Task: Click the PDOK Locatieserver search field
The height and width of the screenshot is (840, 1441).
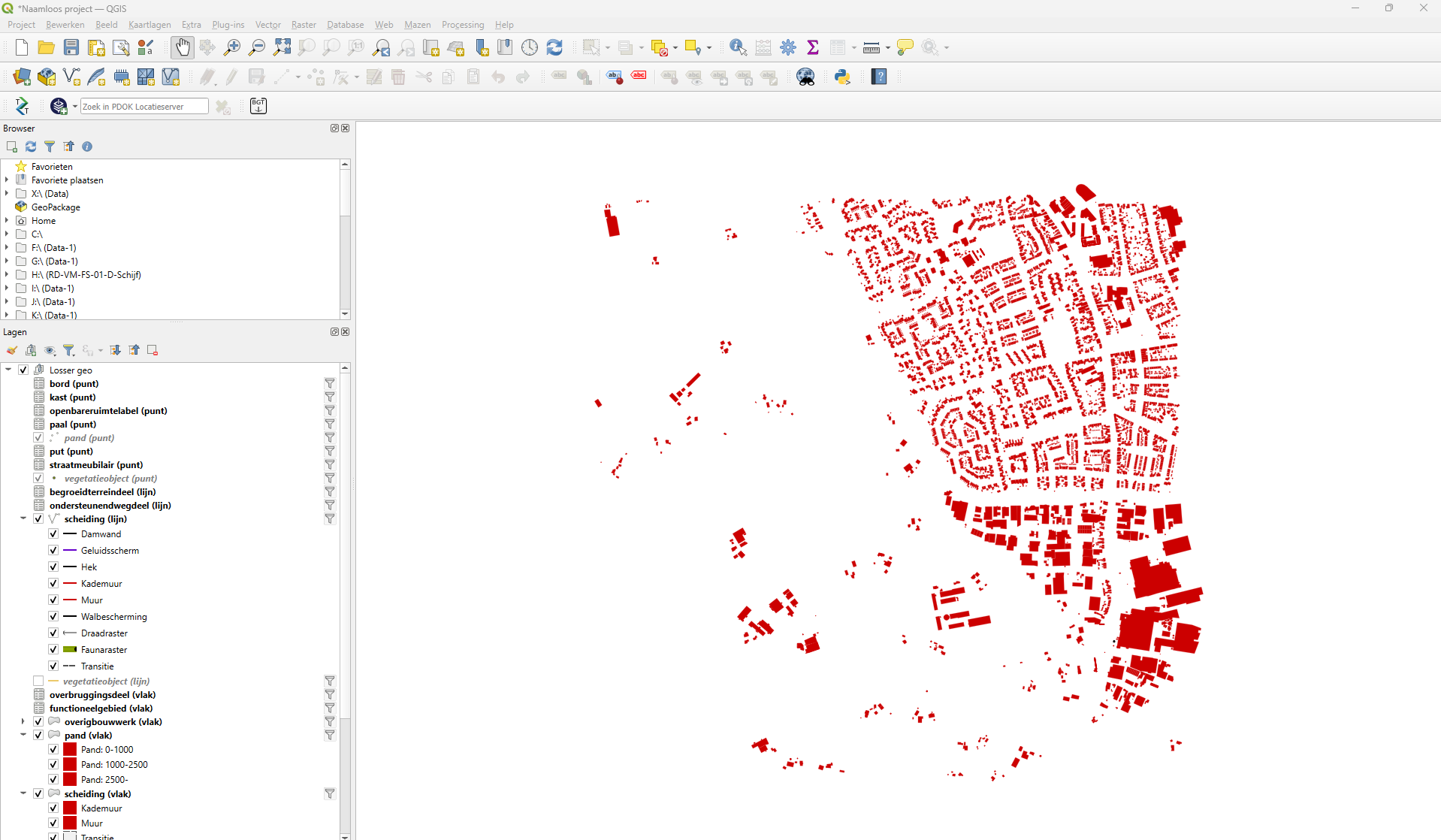Action: [143, 107]
